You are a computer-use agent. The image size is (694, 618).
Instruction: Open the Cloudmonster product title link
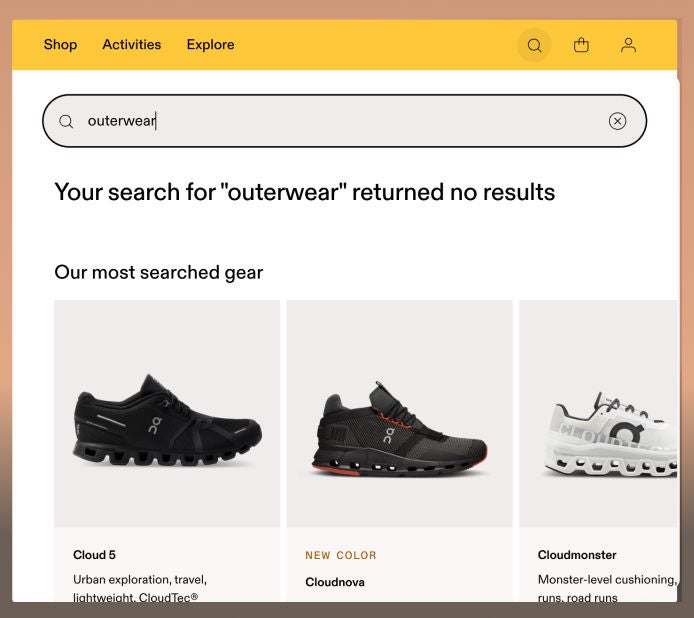pos(577,555)
